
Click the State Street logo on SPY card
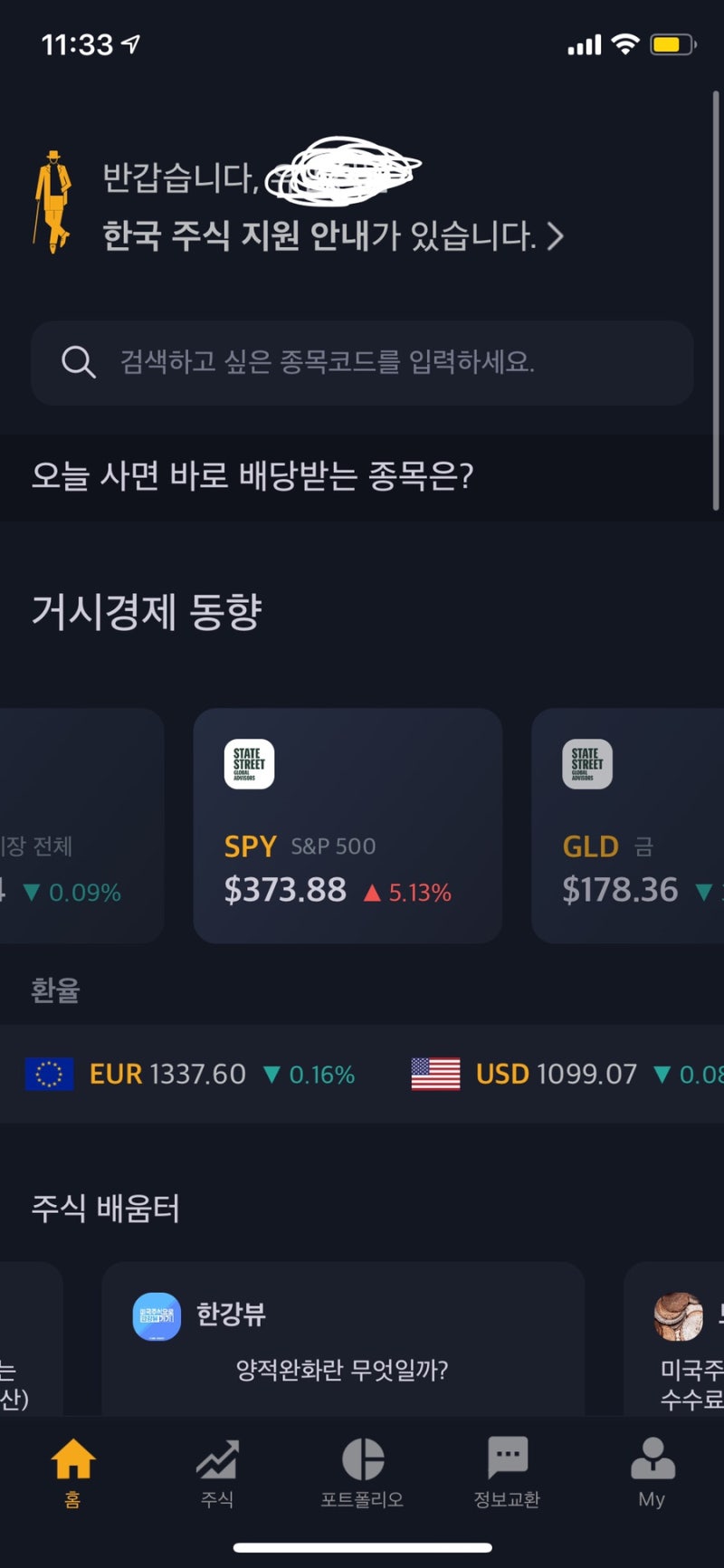pyautogui.click(x=249, y=763)
